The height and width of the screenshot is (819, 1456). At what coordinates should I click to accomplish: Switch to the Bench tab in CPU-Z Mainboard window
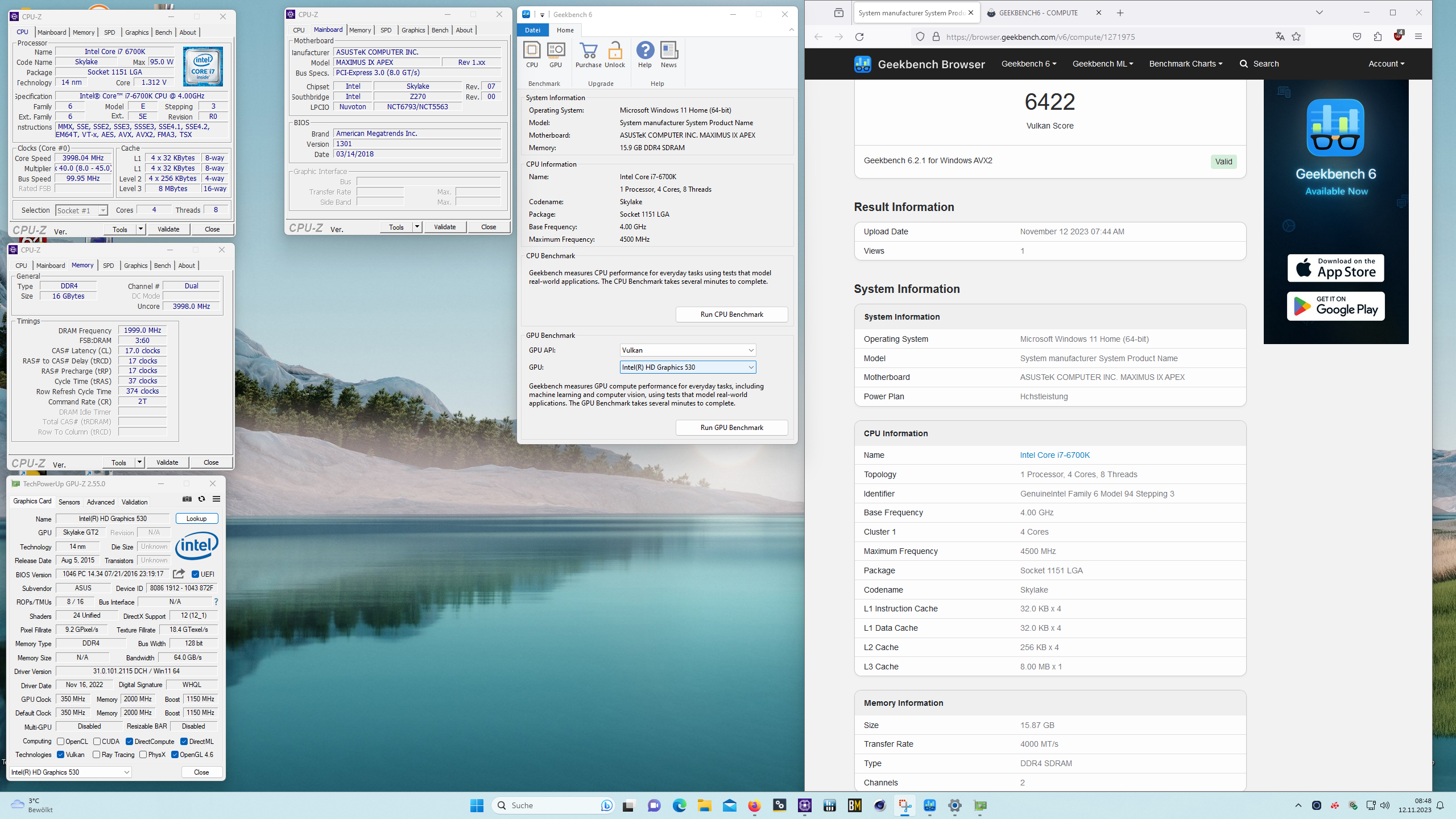coord(440,30)
